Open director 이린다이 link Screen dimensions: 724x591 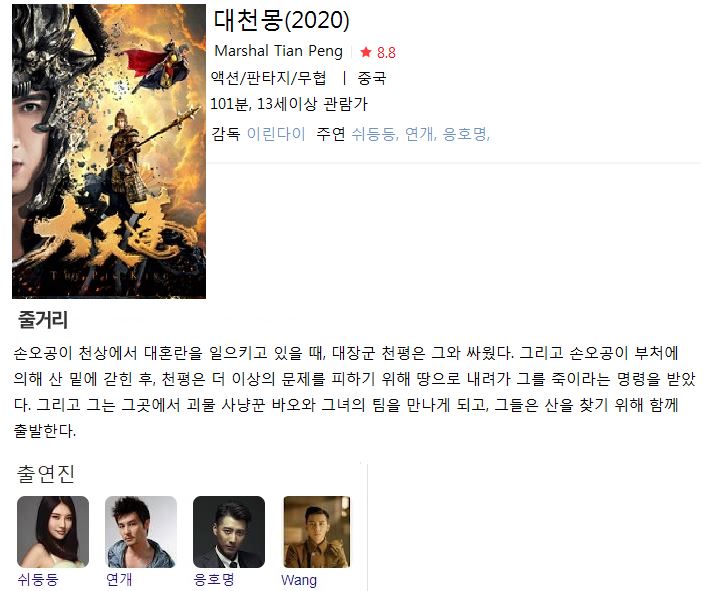(x=276, y=134)
